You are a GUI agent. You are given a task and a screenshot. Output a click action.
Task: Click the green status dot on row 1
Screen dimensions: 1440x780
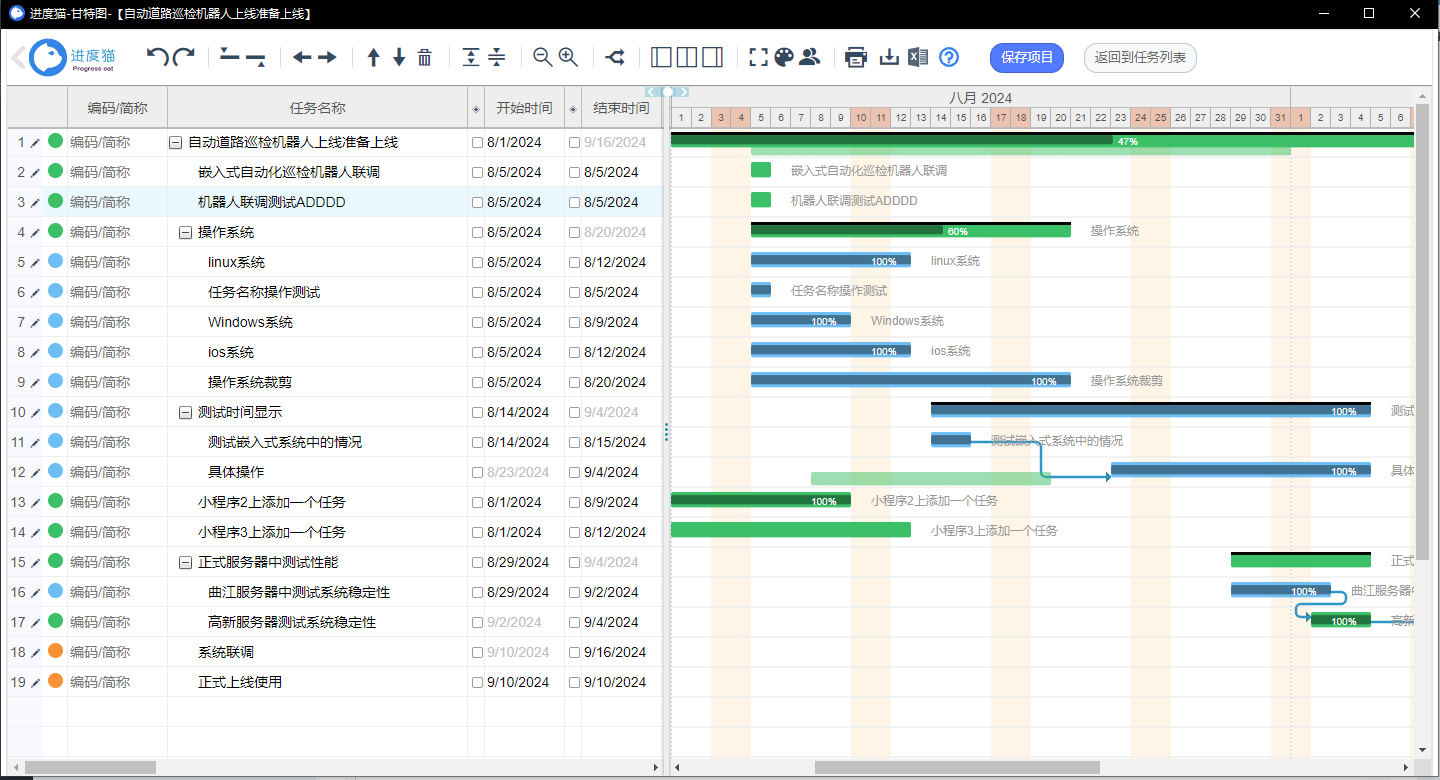[56, 141]
